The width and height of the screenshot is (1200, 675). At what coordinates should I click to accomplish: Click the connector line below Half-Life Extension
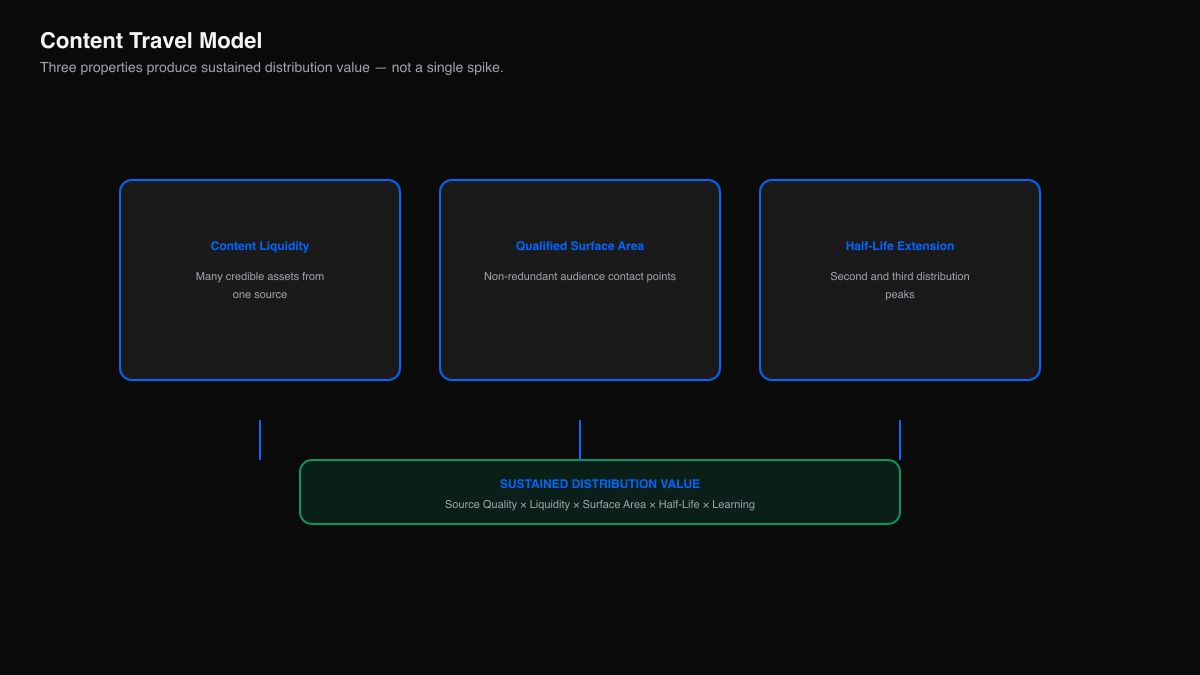click(x=900, y=440)
